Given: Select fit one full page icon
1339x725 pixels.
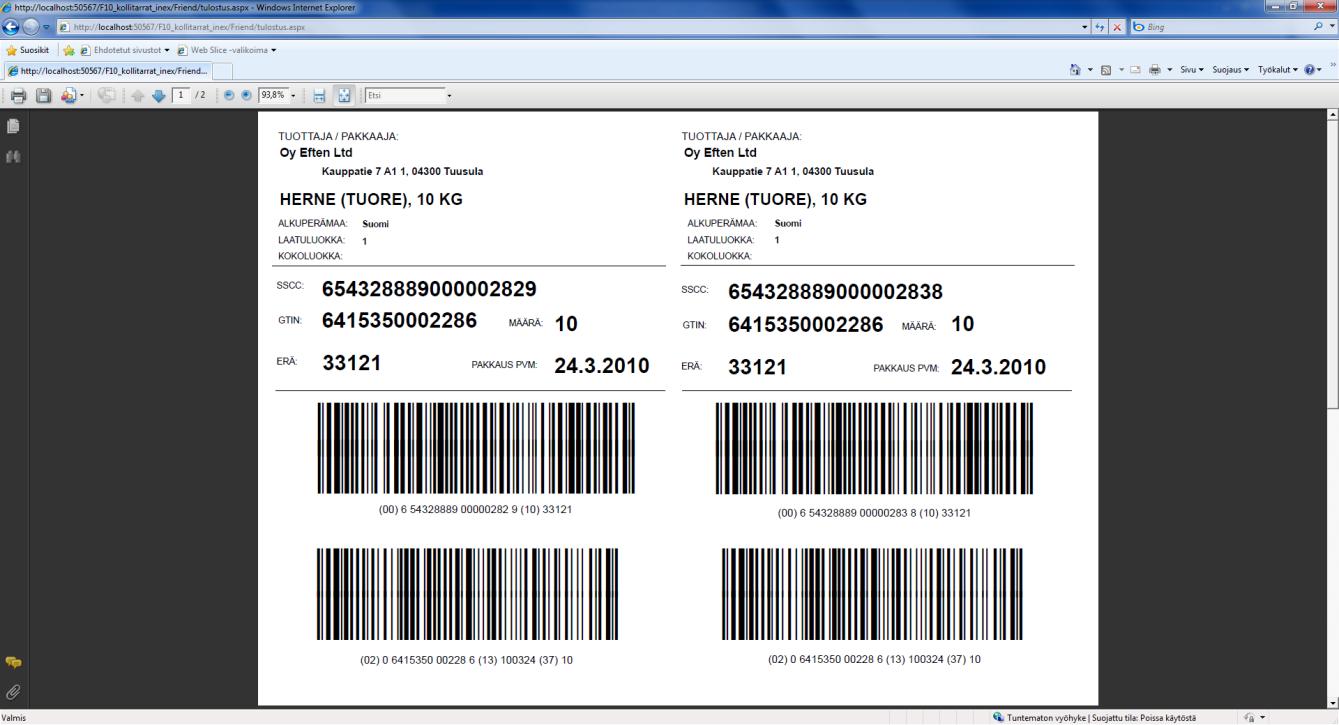Looking at the screenshot, I should (342, 96).
